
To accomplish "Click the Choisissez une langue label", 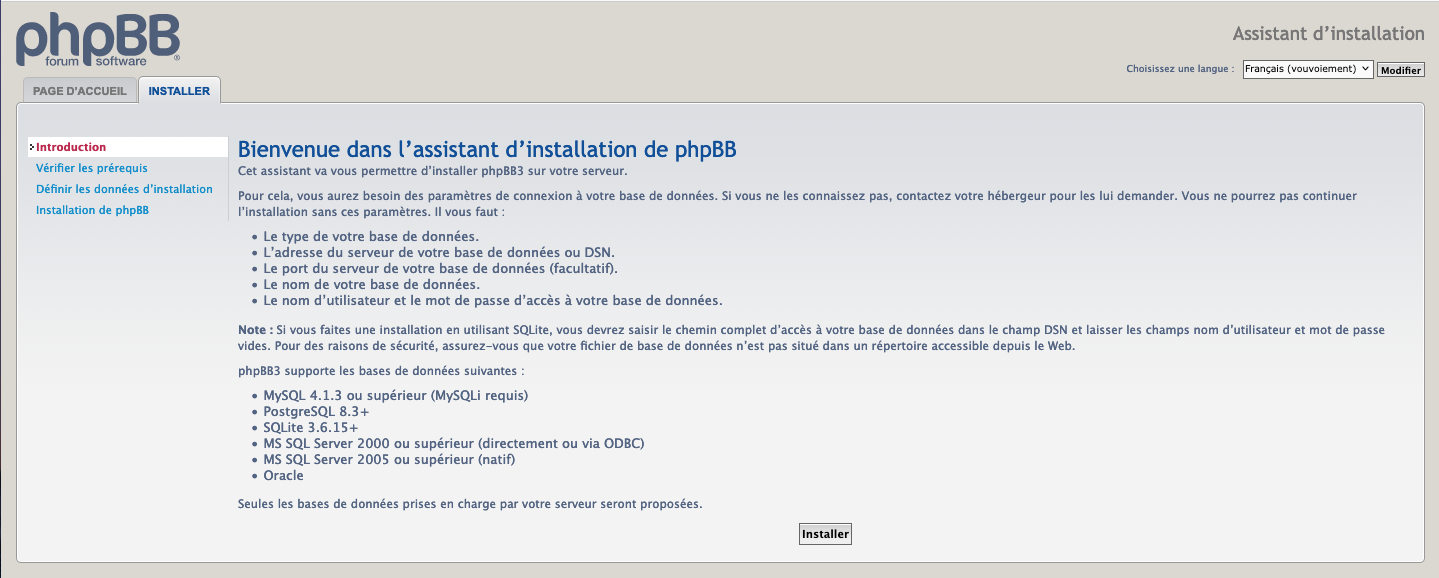I will point(1180,69).
